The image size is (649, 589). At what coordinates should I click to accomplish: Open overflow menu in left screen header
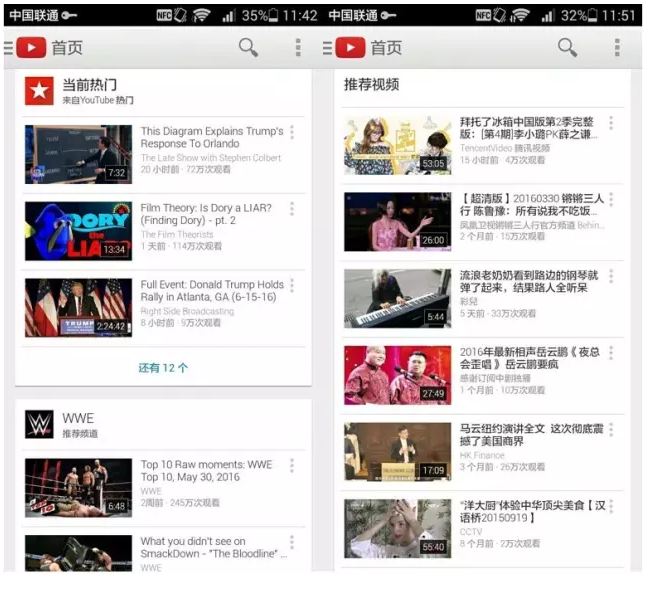(x=297, y=47)
